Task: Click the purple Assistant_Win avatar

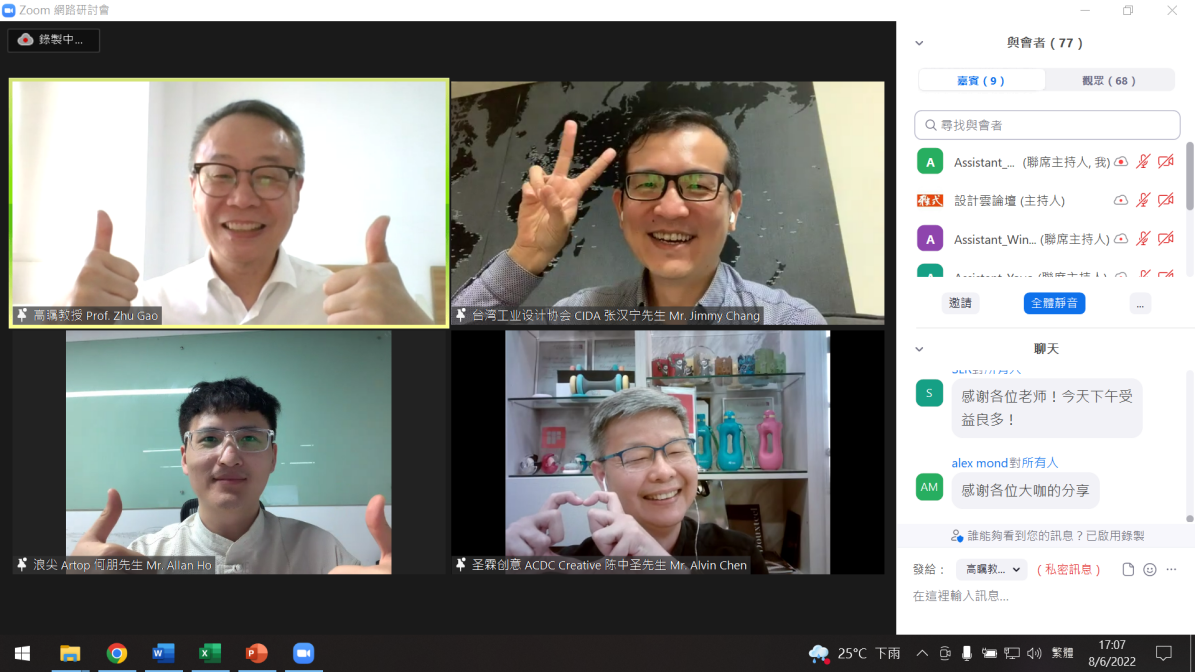Action: 930,239
